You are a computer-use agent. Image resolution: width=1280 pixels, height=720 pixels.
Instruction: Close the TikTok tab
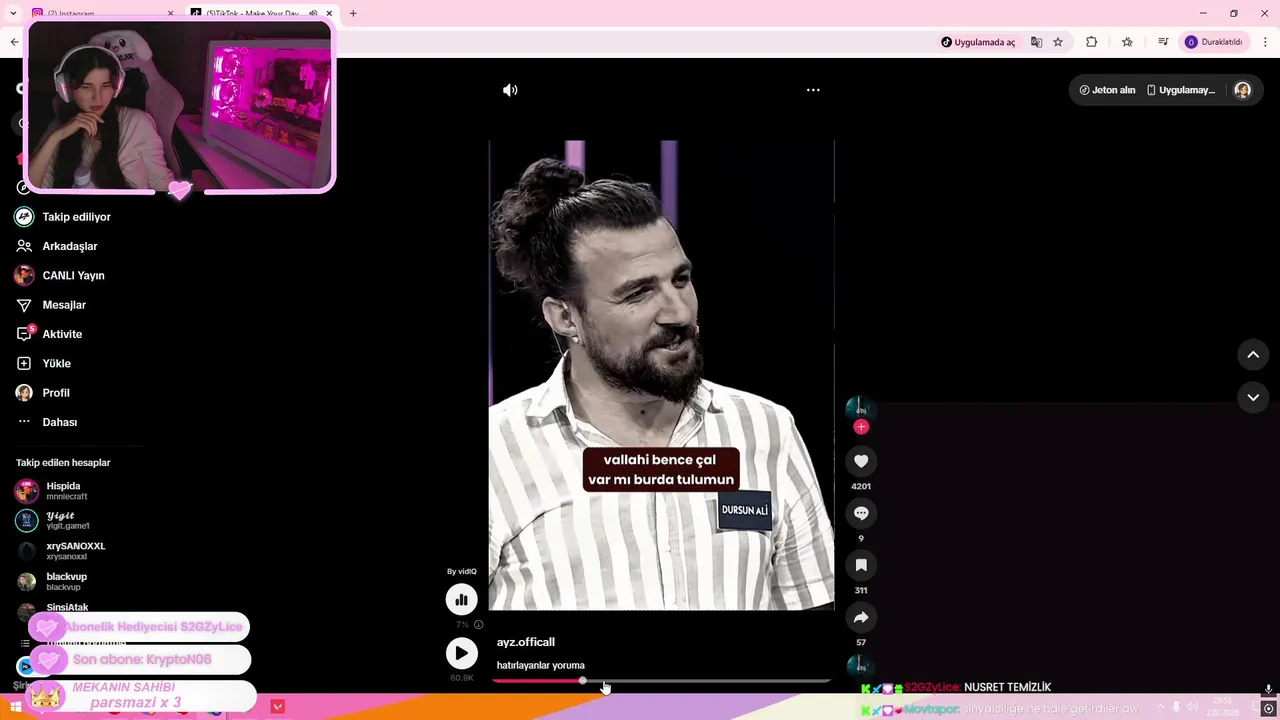(329, 13)
